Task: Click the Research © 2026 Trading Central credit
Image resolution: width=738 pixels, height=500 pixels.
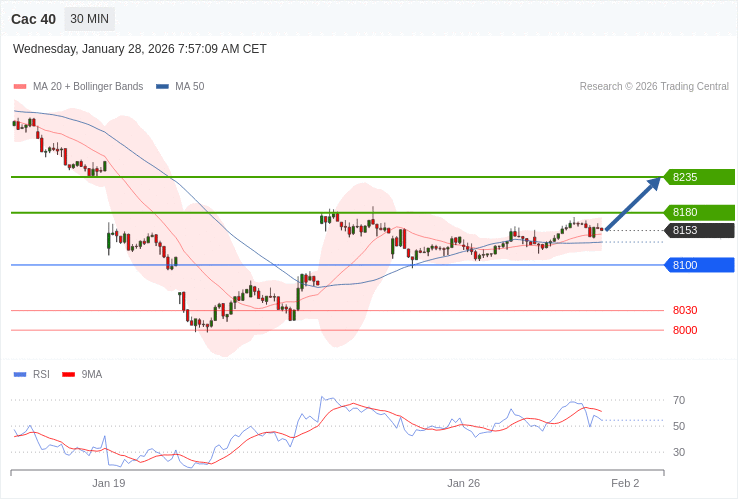Action: click(x=654, y=87)
